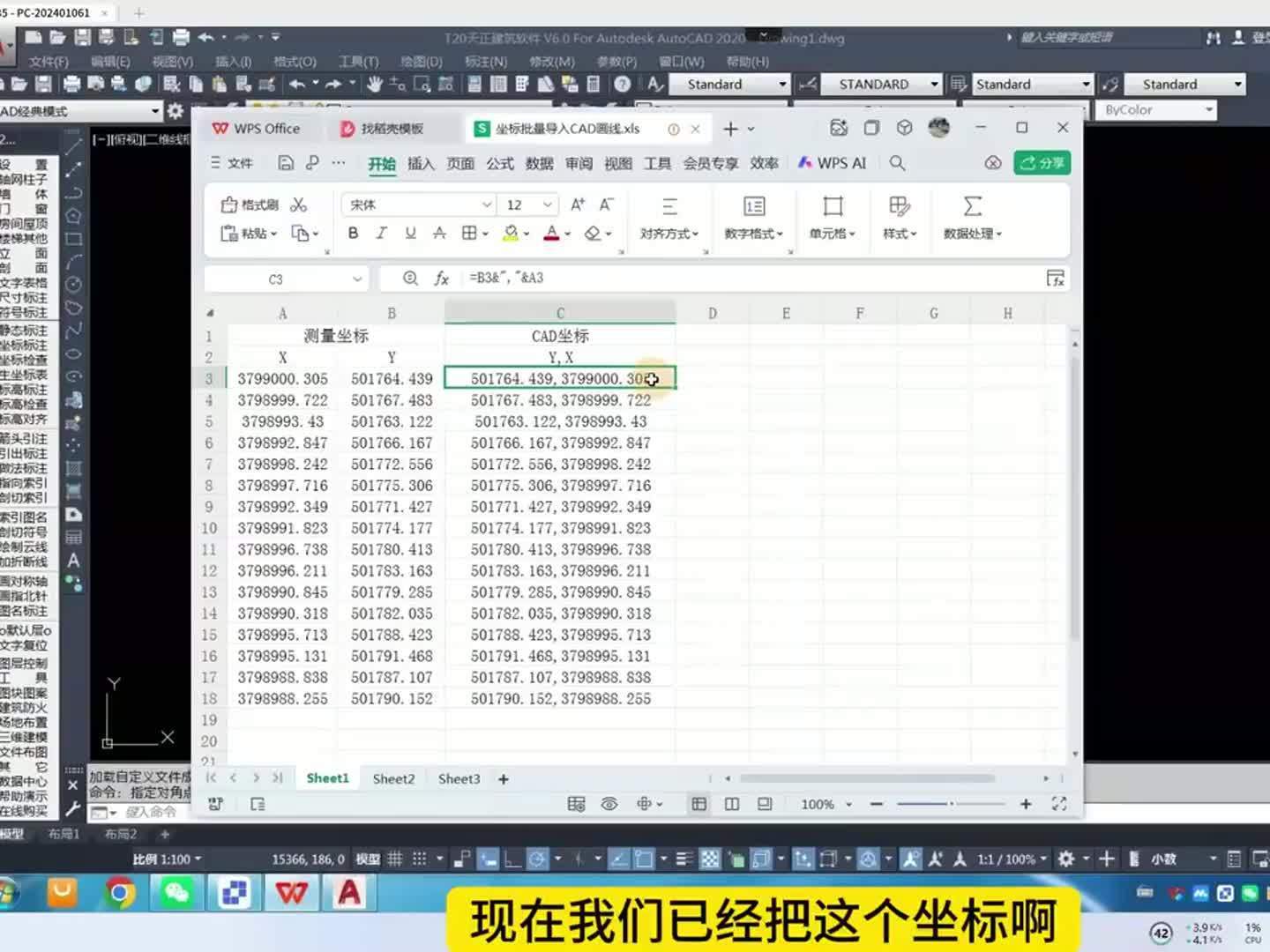Viewport: 1270px width, 952px height.
Task: Click the search magnifier in WPS ribbon
Action: (x=897, y=163)
